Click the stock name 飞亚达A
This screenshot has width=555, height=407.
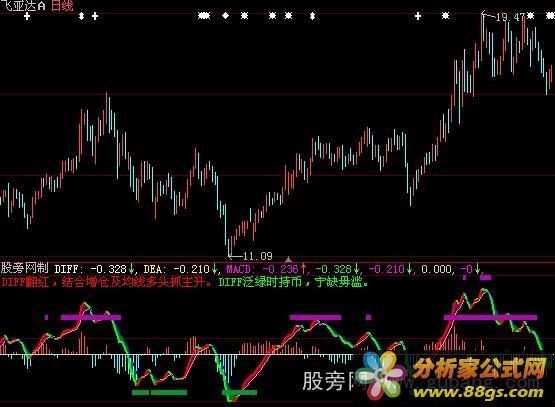23,5
